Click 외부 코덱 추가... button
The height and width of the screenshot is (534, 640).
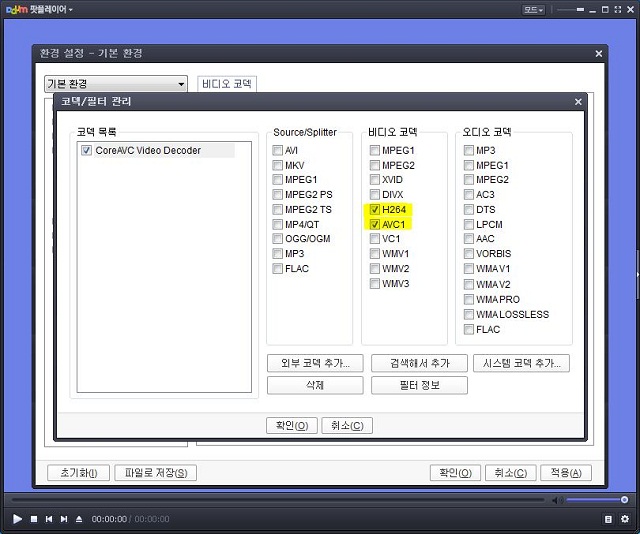315,363
